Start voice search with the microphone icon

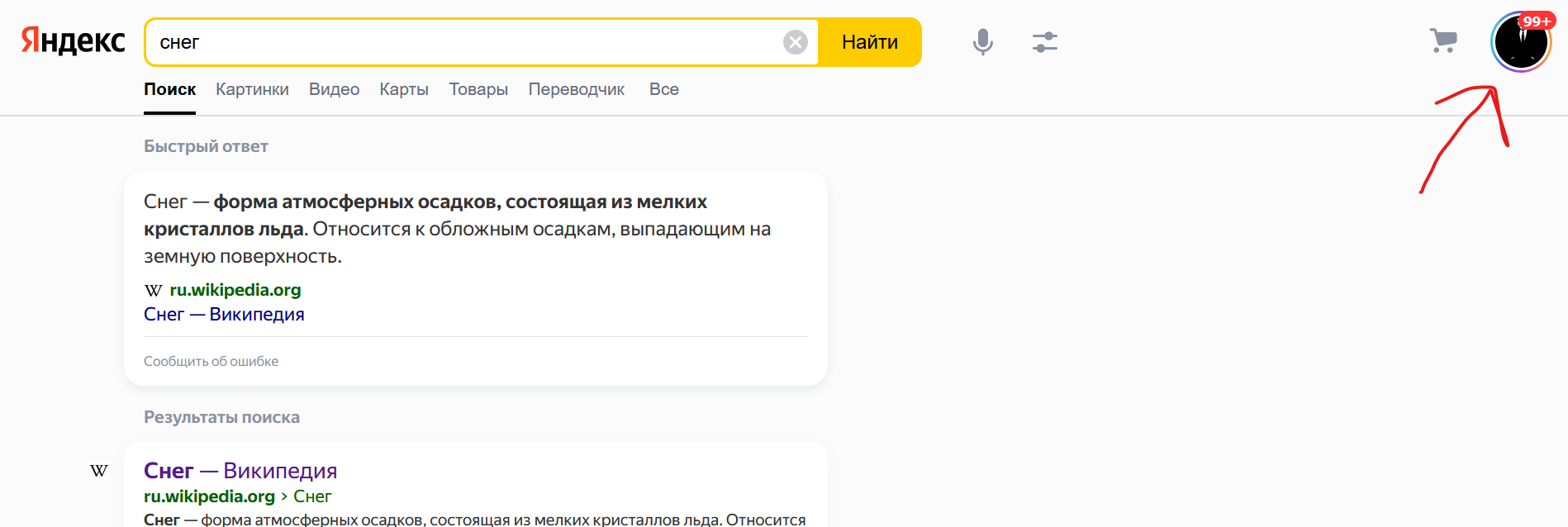point(982,42)
